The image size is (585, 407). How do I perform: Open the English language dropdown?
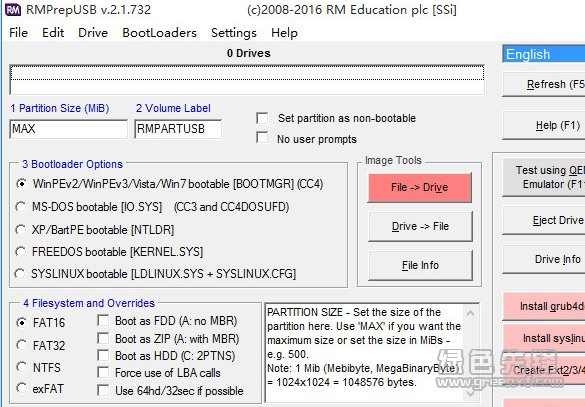point(544,54)
